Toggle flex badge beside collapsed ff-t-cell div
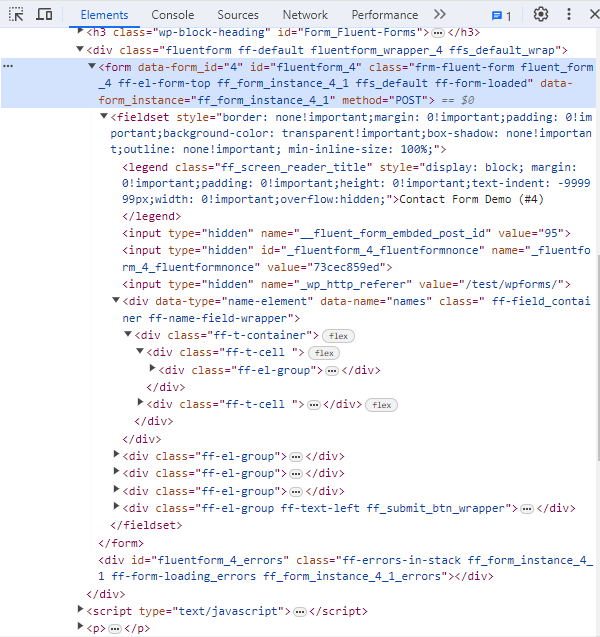 380,404
